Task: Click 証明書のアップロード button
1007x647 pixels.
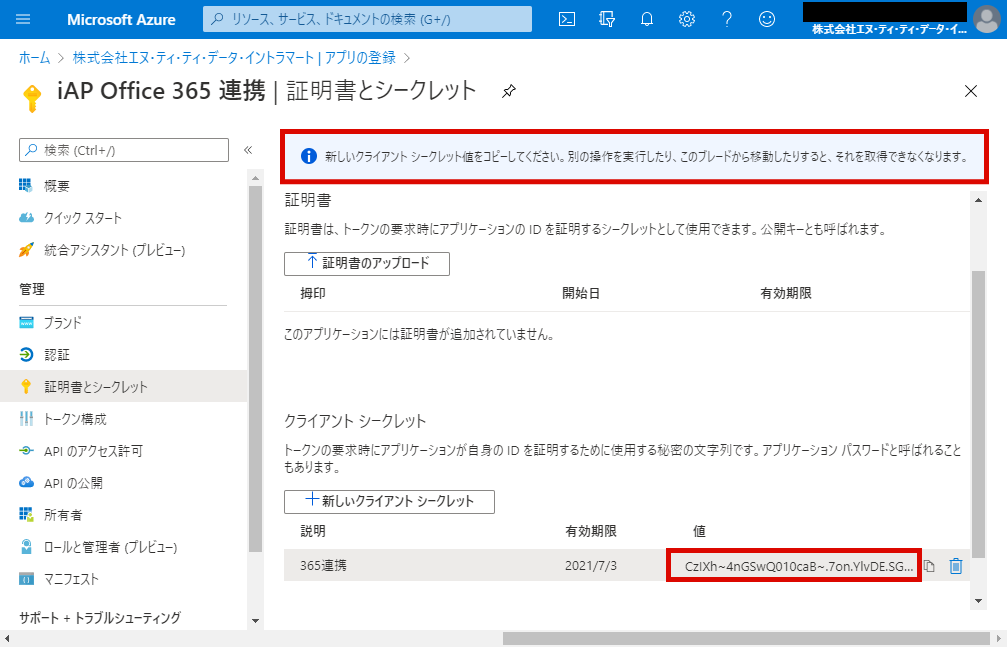Action: pos(367,263)
